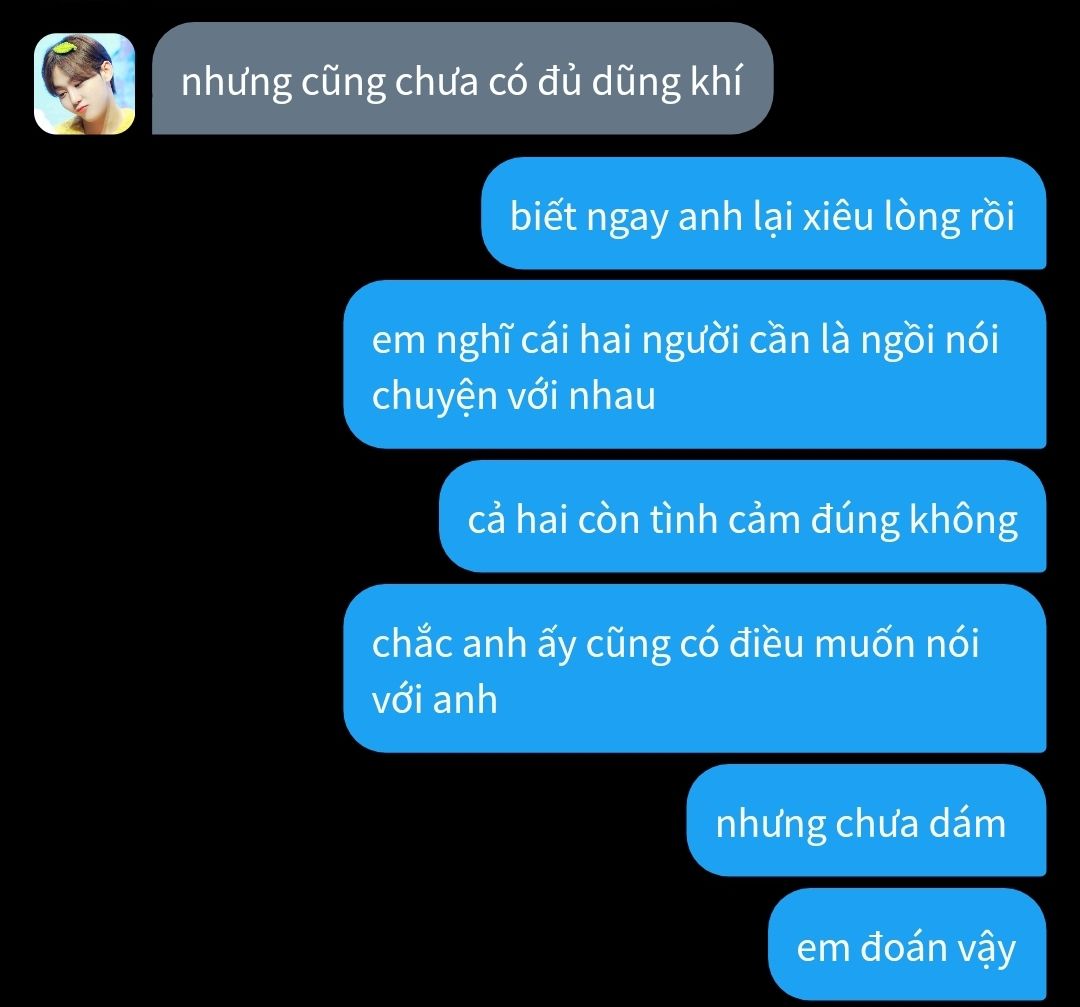
Task: Select the last message 'em đoán vậy'
Action: [x=907, y=944]
